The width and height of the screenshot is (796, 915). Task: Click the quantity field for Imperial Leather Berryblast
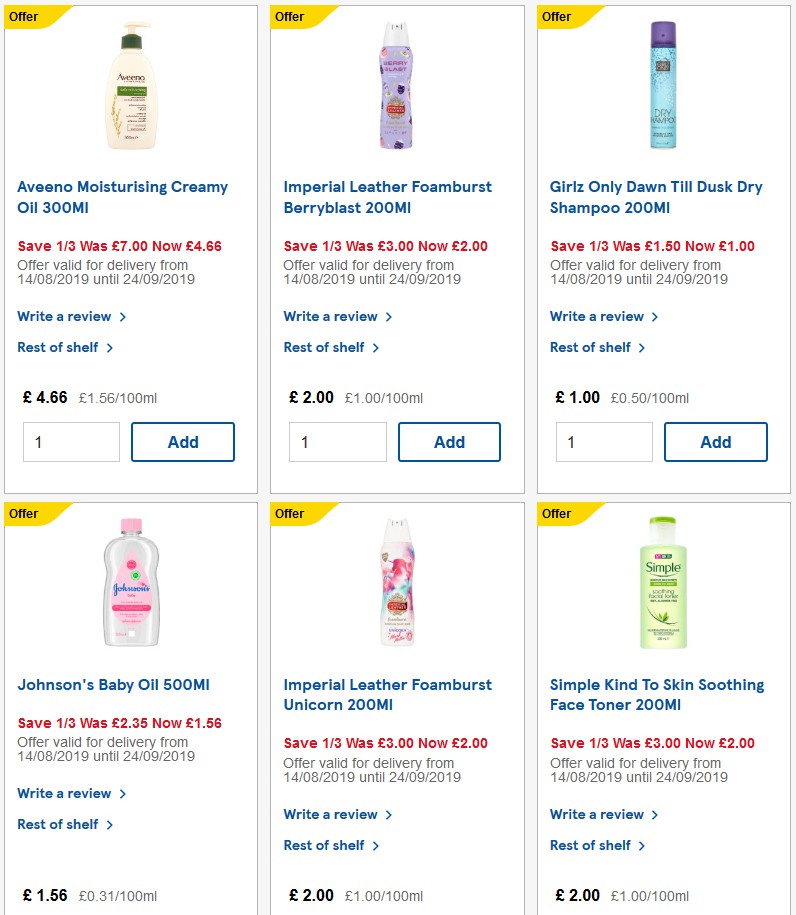point(337,441)
